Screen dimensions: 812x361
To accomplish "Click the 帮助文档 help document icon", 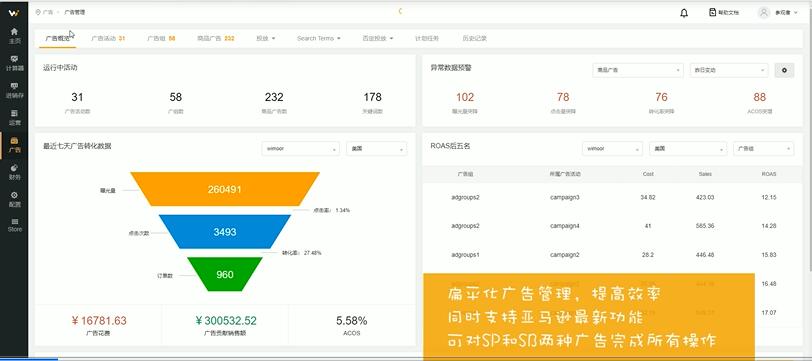I will pyautogui.click(x=712, y=12).
